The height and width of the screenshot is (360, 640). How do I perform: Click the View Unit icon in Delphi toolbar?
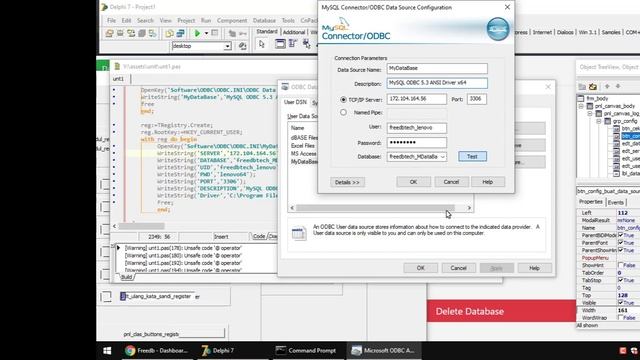(x=169, y=33)
